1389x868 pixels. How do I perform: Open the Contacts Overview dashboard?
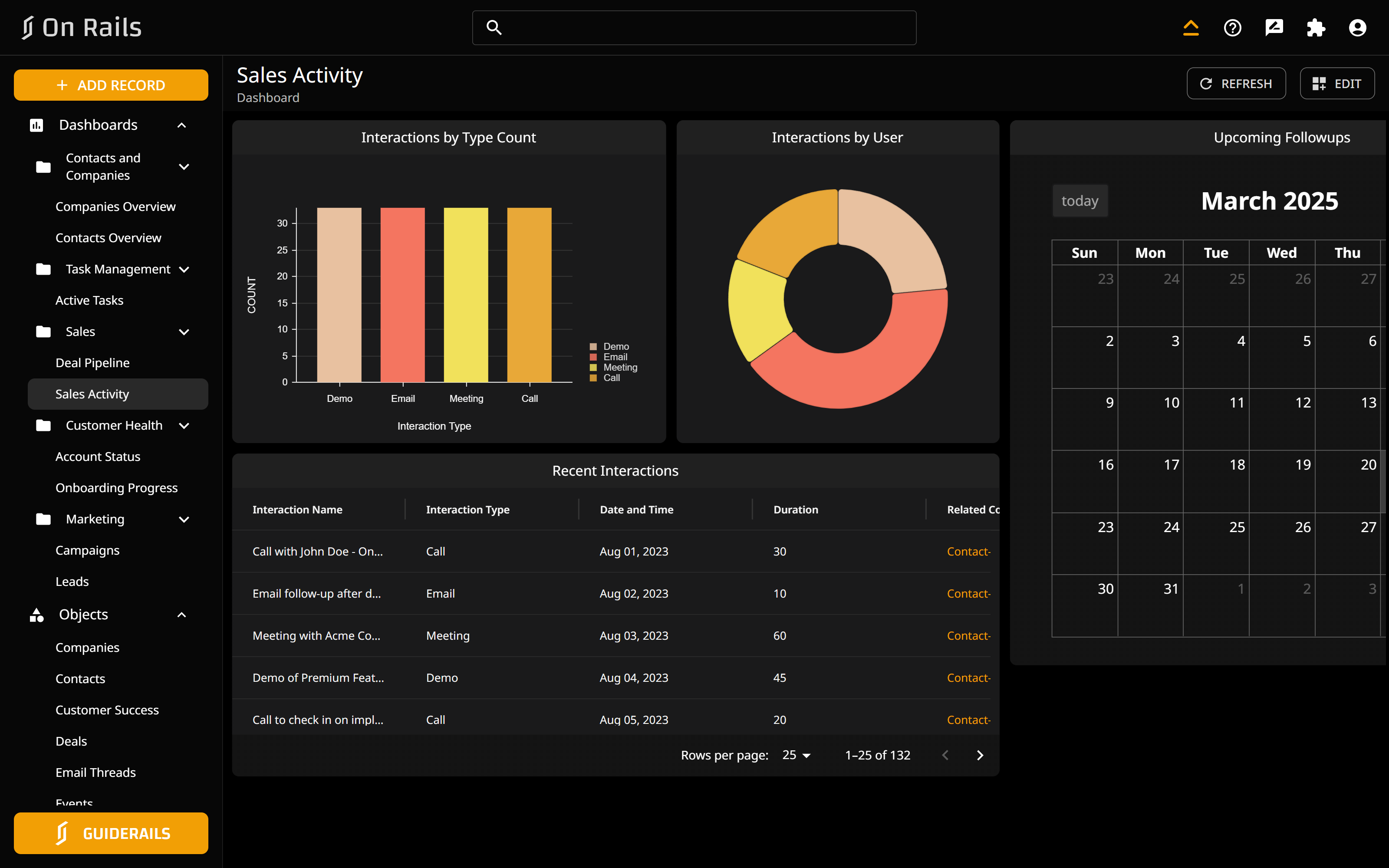pyautogui.click(x=108, y=237)
